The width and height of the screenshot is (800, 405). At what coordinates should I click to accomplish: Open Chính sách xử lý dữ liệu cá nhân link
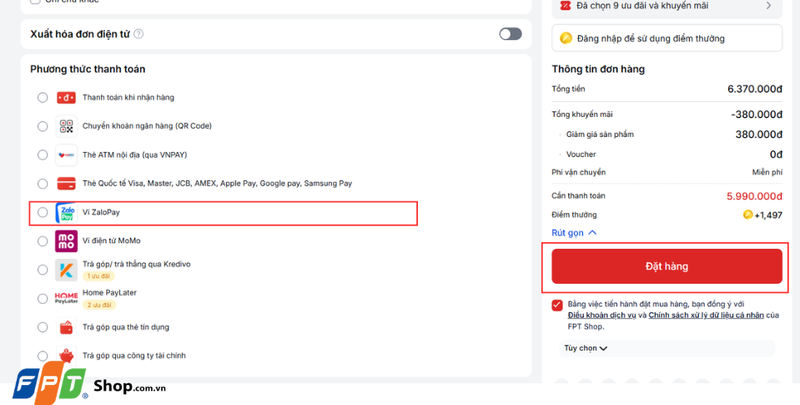[706, 315]
